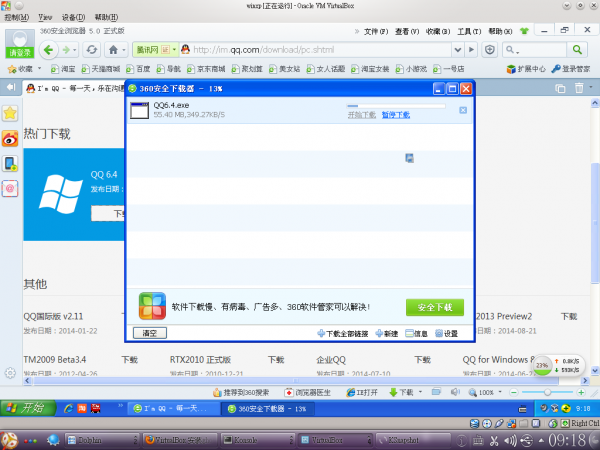Click 信息 in the downloader footer
Image resolution: width=600 pixels, height=450 pixels.
[x=416, y=334]
